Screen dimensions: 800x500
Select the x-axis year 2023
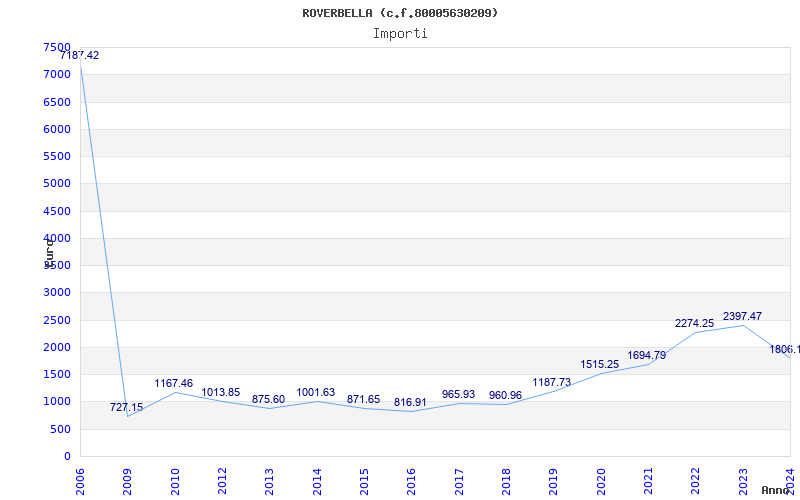click(x=743, y=482)
